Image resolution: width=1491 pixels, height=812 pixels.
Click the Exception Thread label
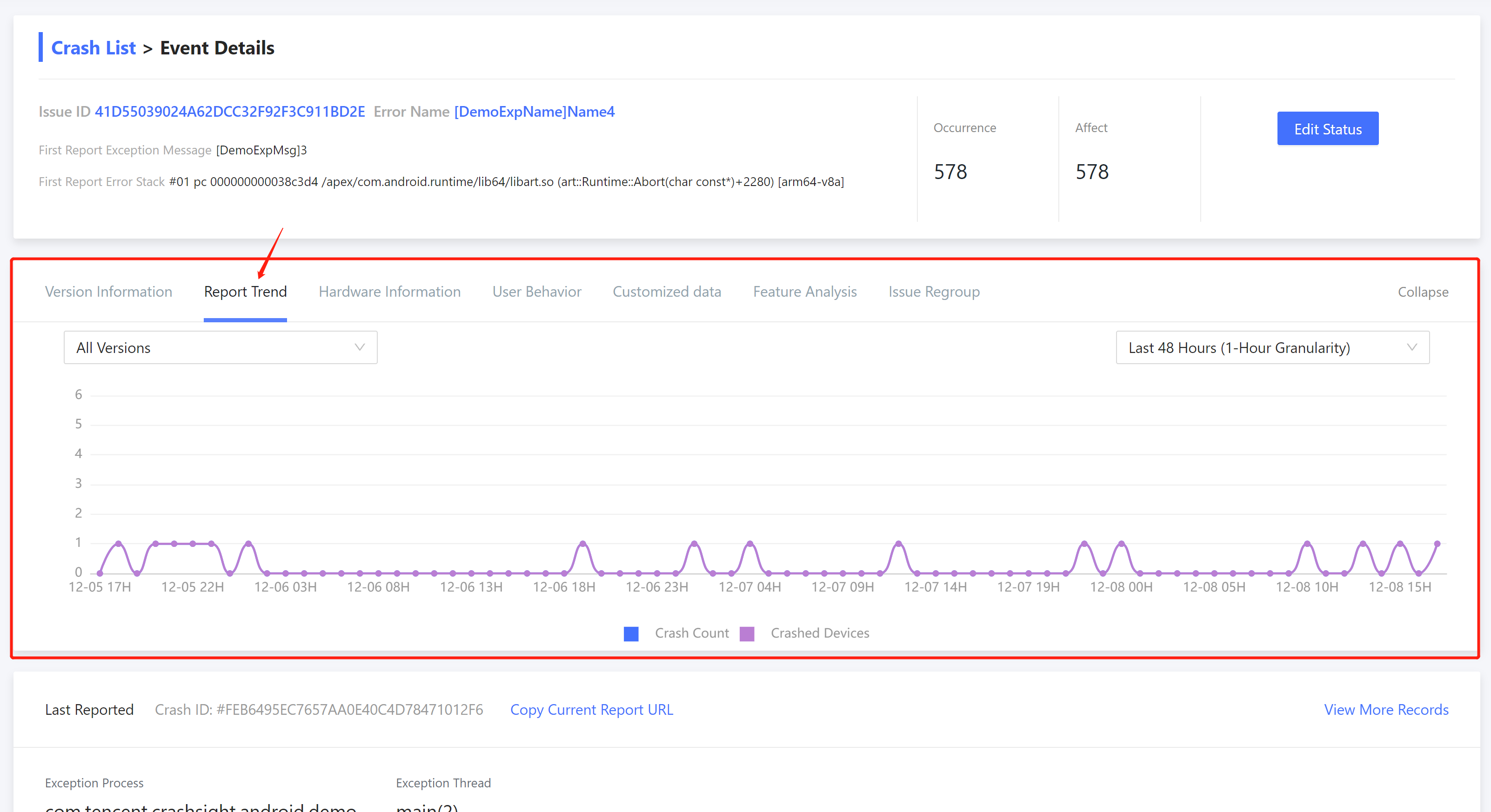point(443,783)
